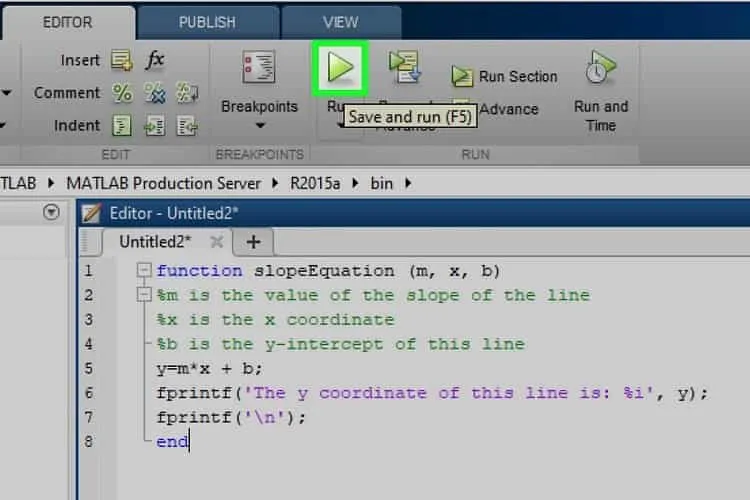Expand the path arrow after bin
The height and width of the screenshot is (500, 750).
[x=408, y=183]
